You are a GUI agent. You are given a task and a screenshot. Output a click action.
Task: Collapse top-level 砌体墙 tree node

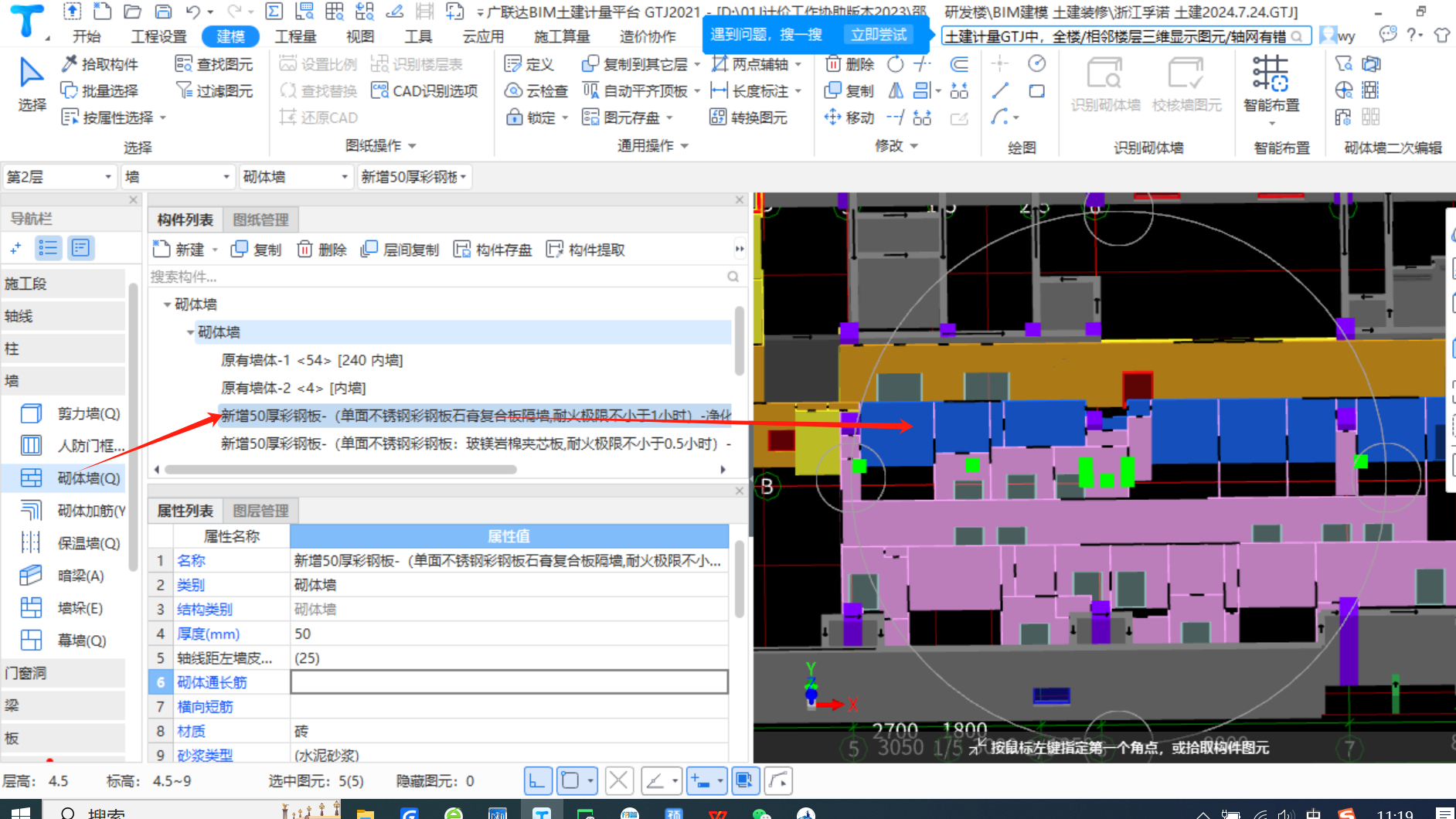pyautogui.click(x=167, y=304)
